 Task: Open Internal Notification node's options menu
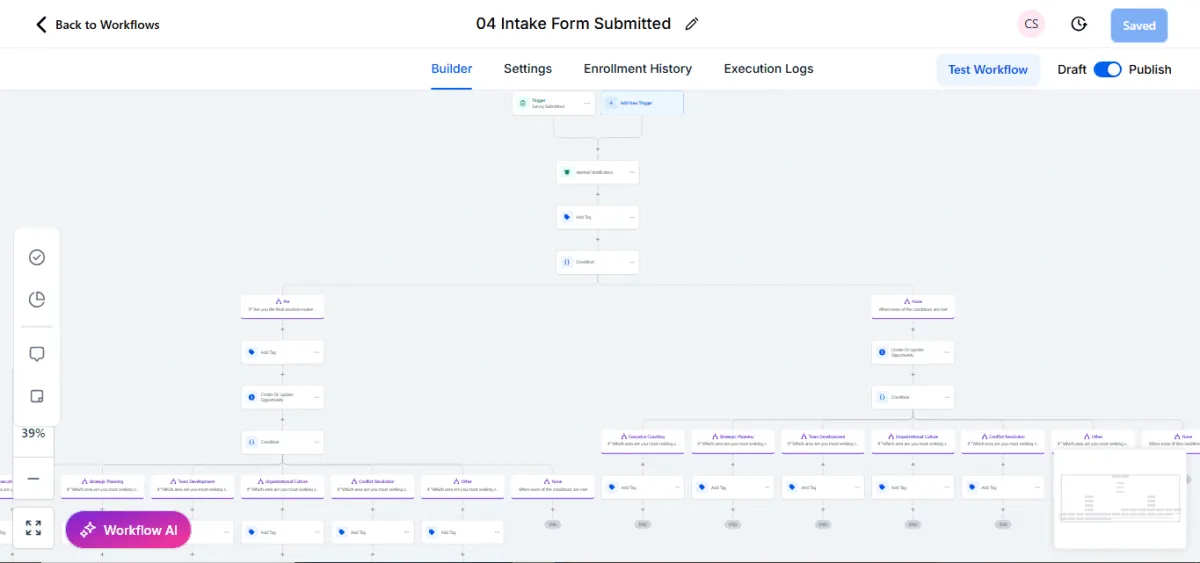click(x=631, y=172)
